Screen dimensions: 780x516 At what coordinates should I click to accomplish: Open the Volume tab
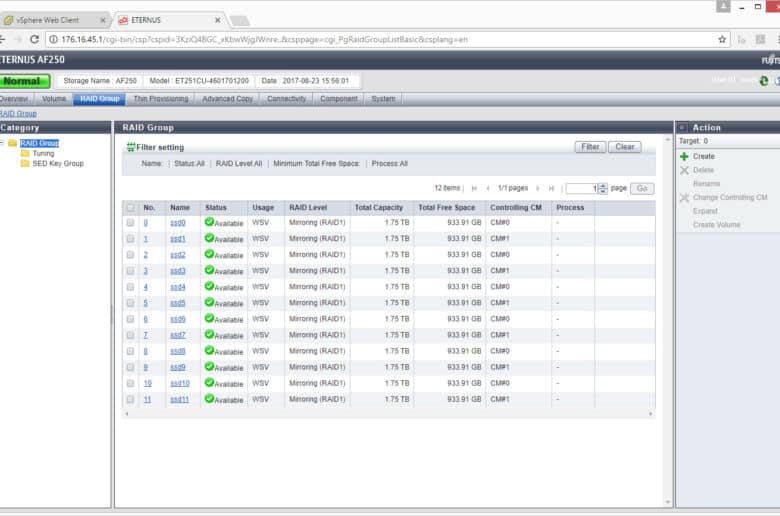point(54,99)
